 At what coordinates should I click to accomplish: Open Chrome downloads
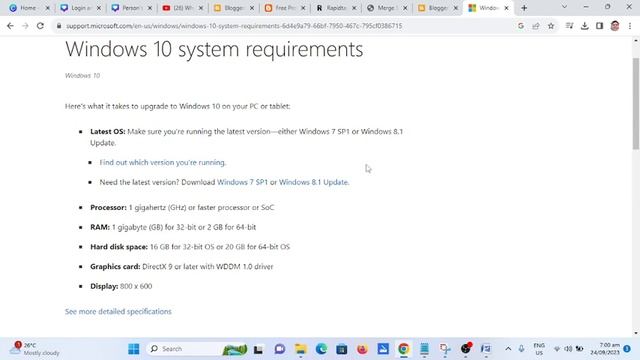click(584, 26)
